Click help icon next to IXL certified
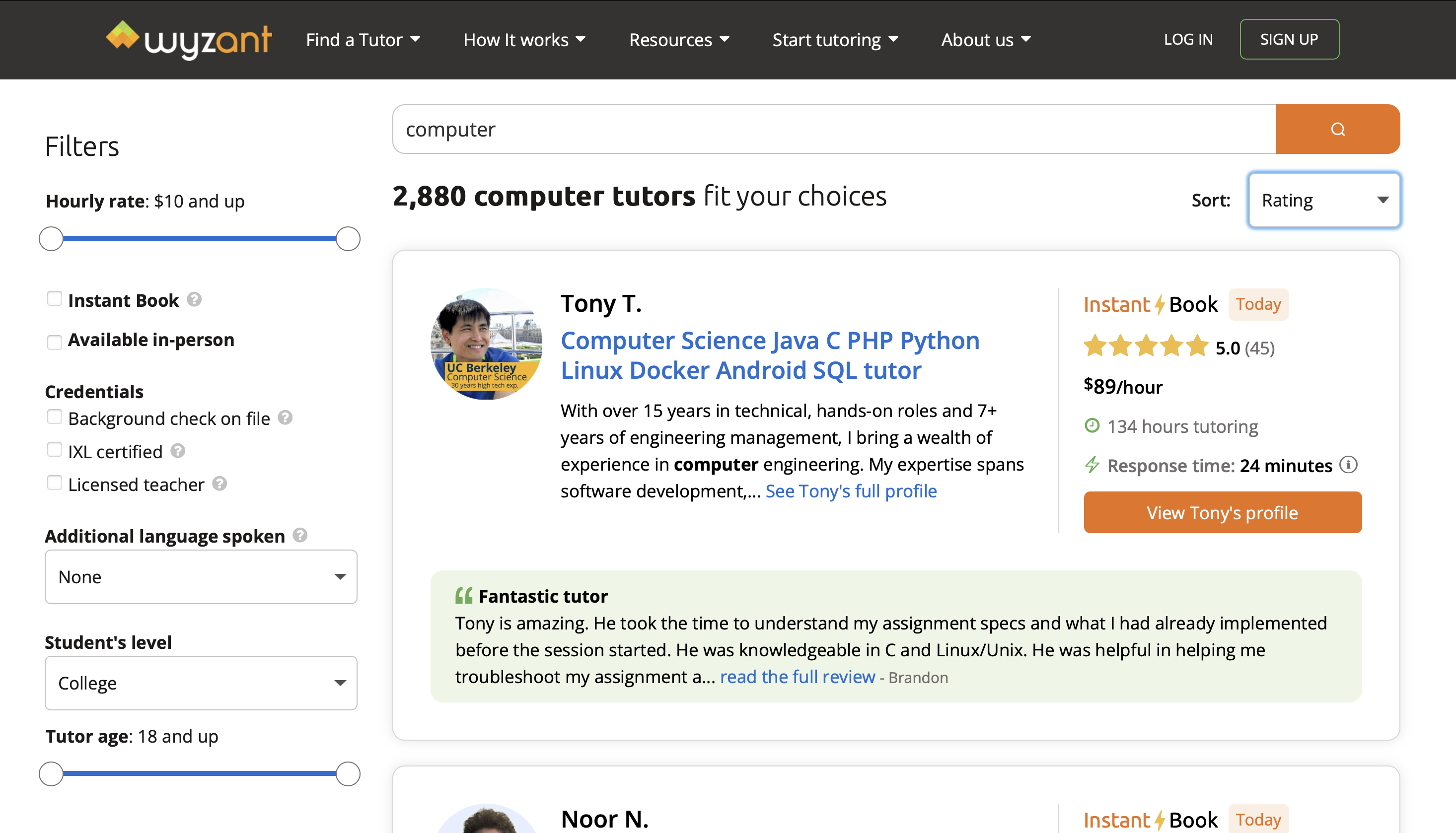The width and height of the screenshot is (1456, 833). 178,451
